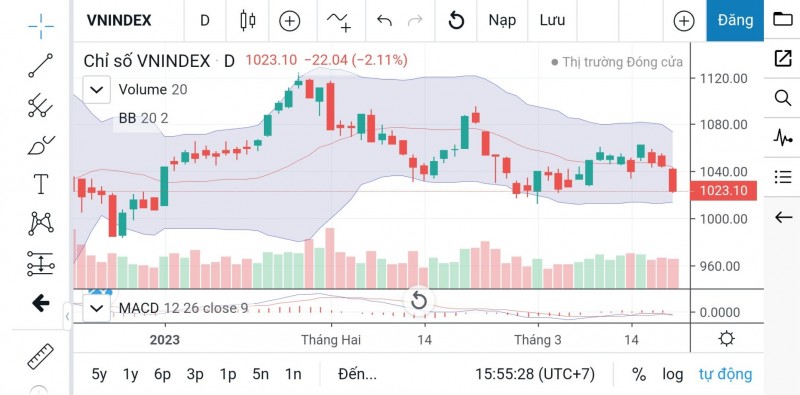Collapse the Volume indicator legend
Image resolution: width=800 pixels, height=395 pixels.
click(96, 90)
